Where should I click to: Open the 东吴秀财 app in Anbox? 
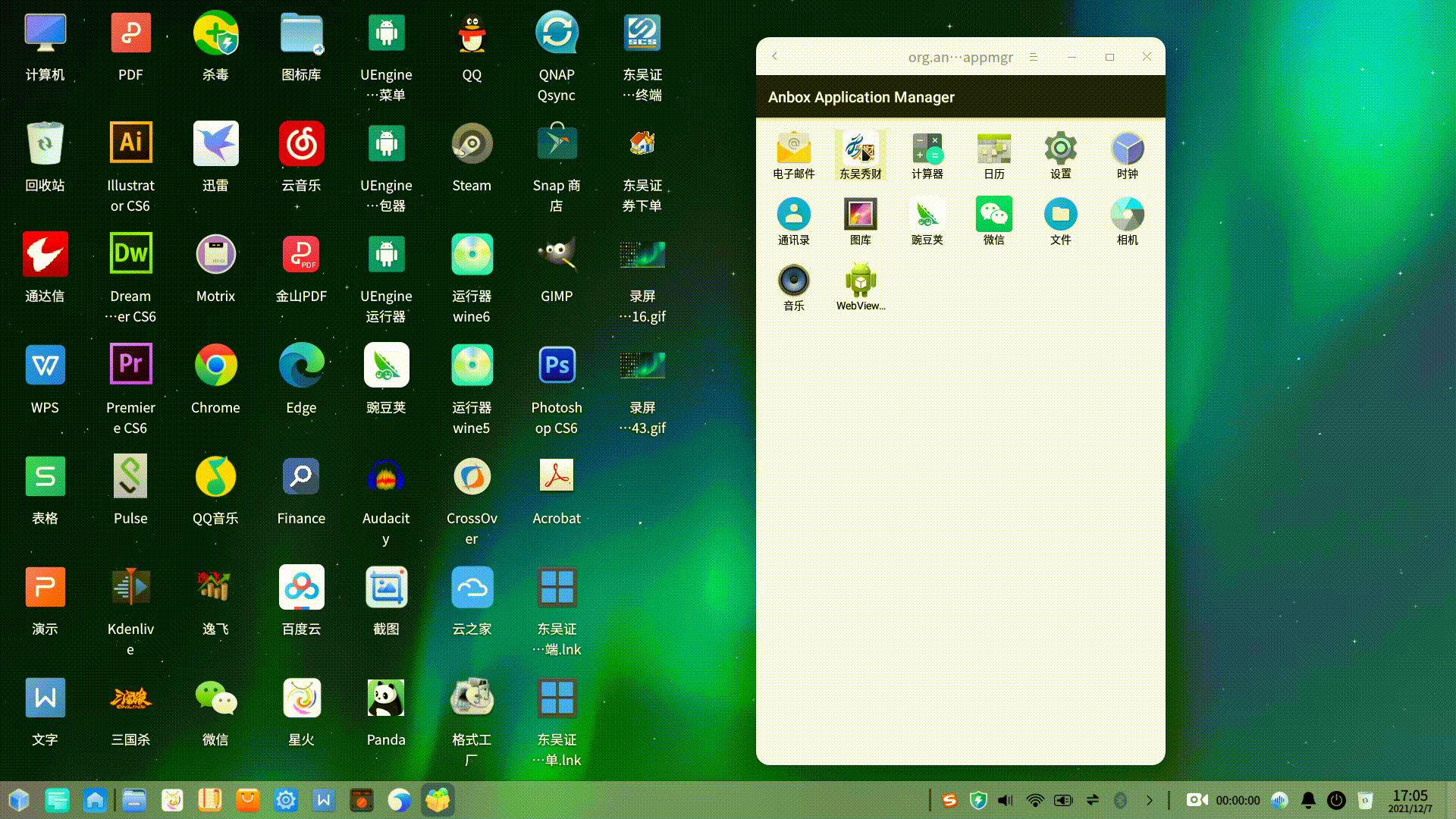(x=860, y=152)
